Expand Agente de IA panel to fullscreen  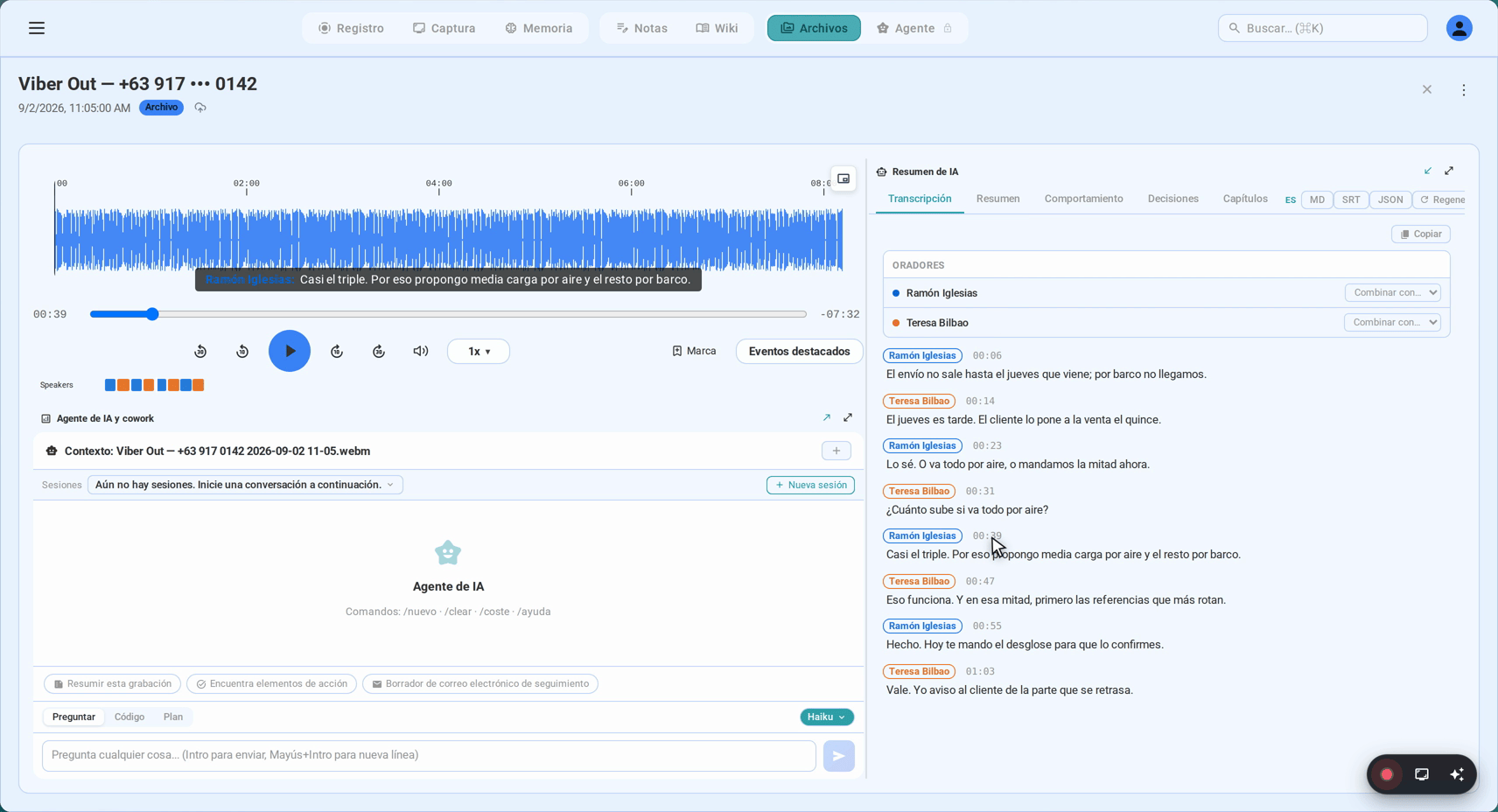pyautogui.click(x=848, y=418)
